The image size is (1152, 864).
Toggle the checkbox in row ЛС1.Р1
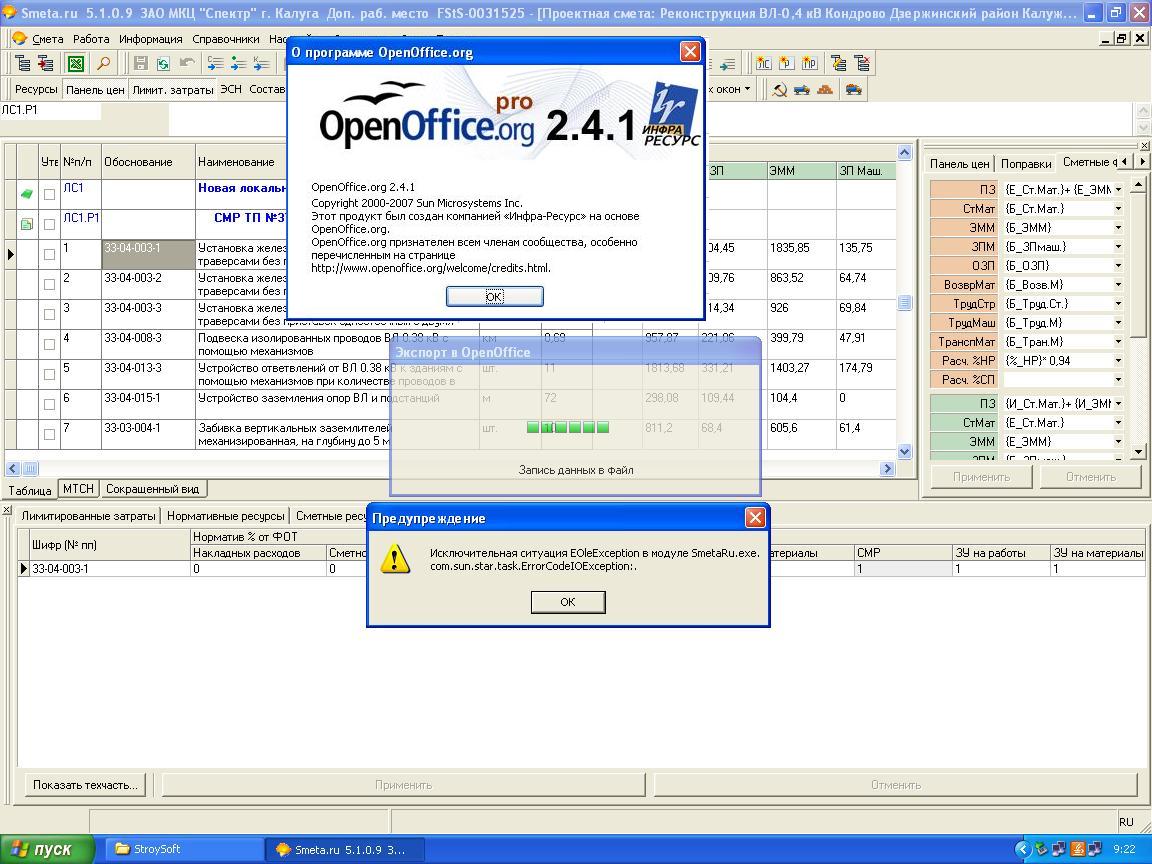[49, 224]
